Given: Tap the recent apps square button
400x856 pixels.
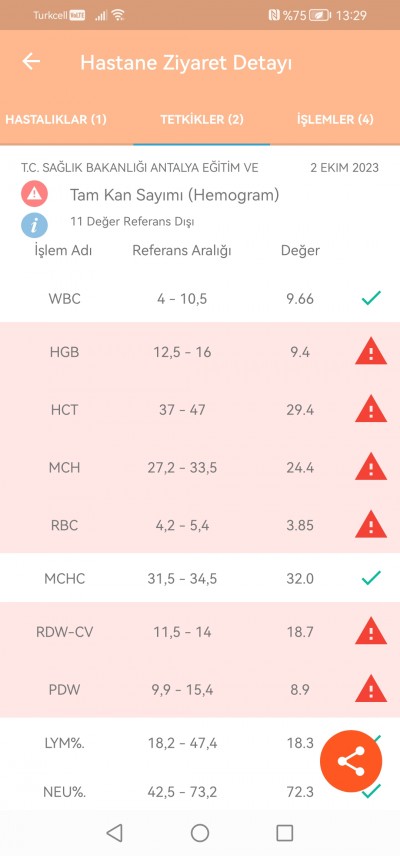Looking at the screenshot, I should point(285,833).
